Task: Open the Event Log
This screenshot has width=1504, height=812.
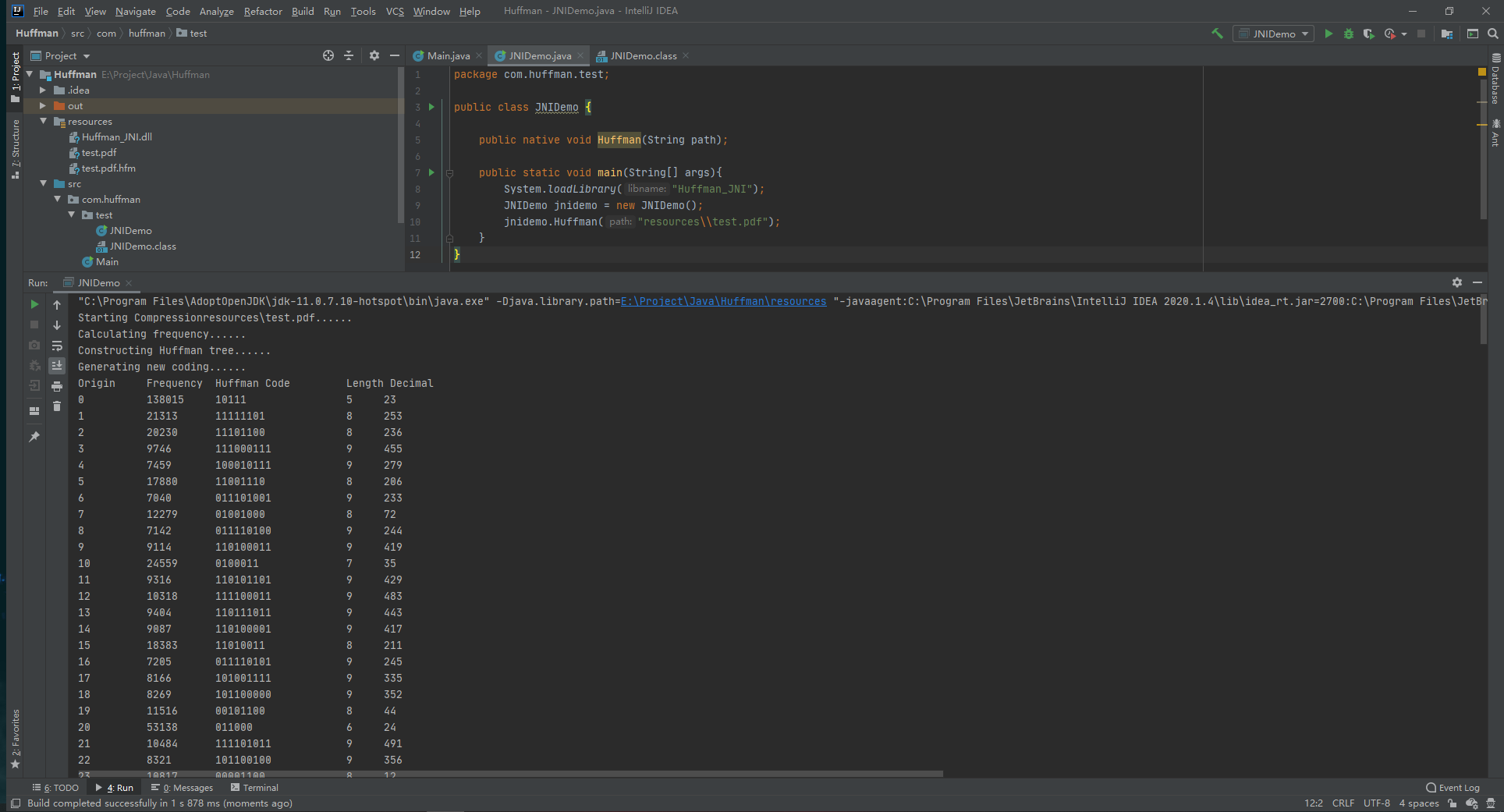Action: (x=1453, y=788)
